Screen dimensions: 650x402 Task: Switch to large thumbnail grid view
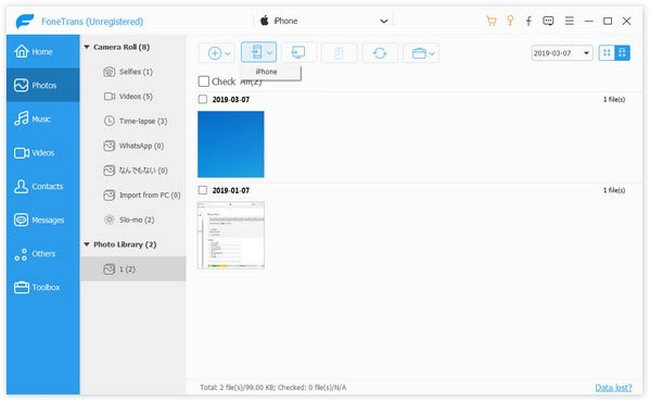(x=622, y=53)
